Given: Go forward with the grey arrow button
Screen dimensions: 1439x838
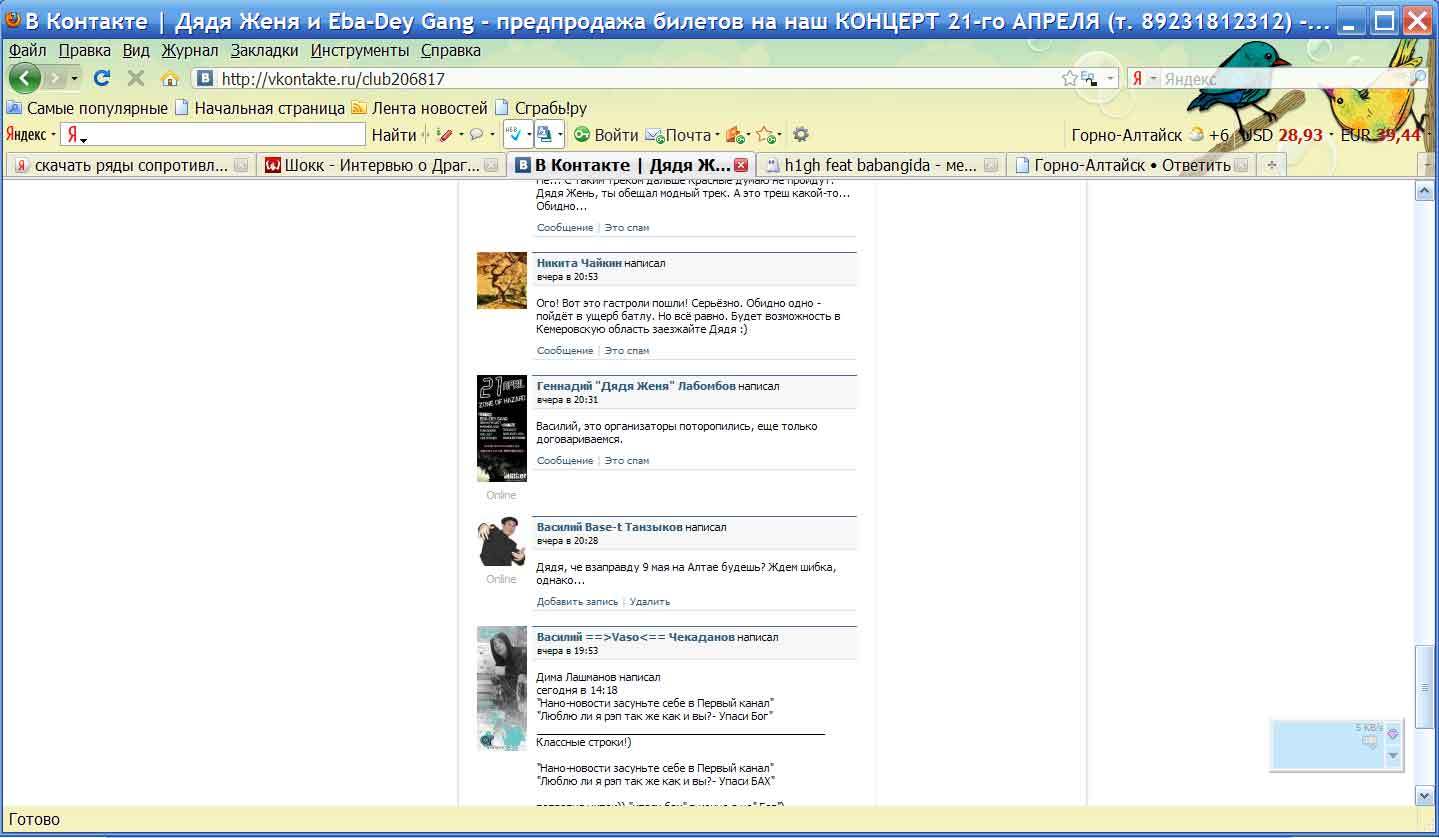Looking at the screenshot, I should click(55, 78).
